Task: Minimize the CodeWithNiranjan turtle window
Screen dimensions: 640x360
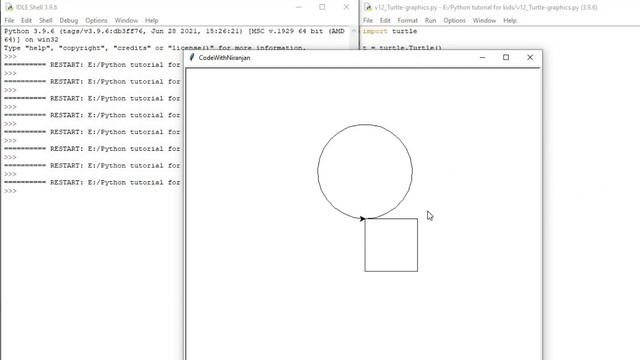Action: pos(482,58)
